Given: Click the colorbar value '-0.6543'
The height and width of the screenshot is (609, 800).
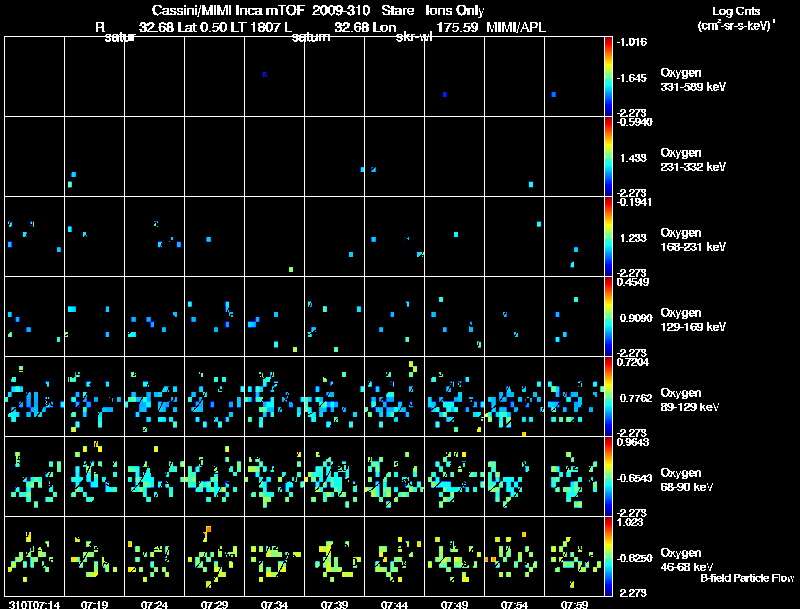Looking at the screenshot, I should [x=634, y=478].
